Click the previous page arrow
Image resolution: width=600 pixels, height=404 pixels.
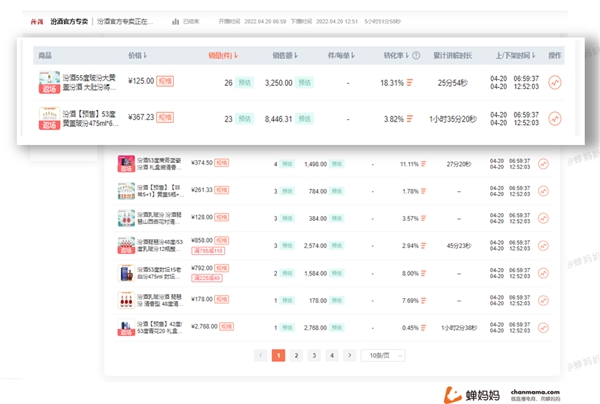pos(261,355)
